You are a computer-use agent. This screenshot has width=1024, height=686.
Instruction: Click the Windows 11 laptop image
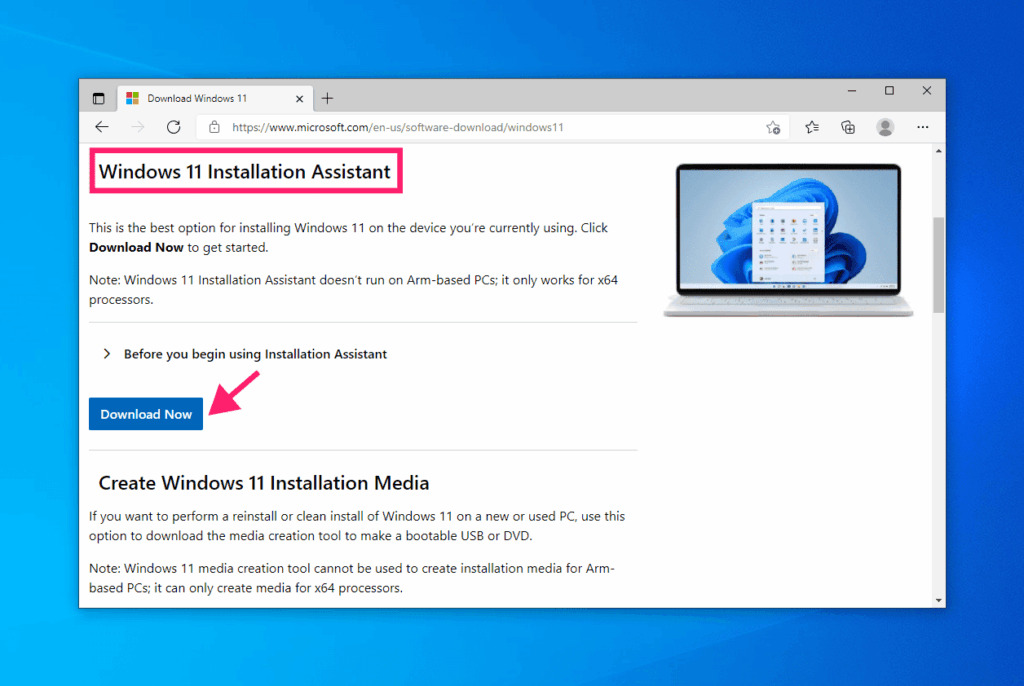[788, 240]
